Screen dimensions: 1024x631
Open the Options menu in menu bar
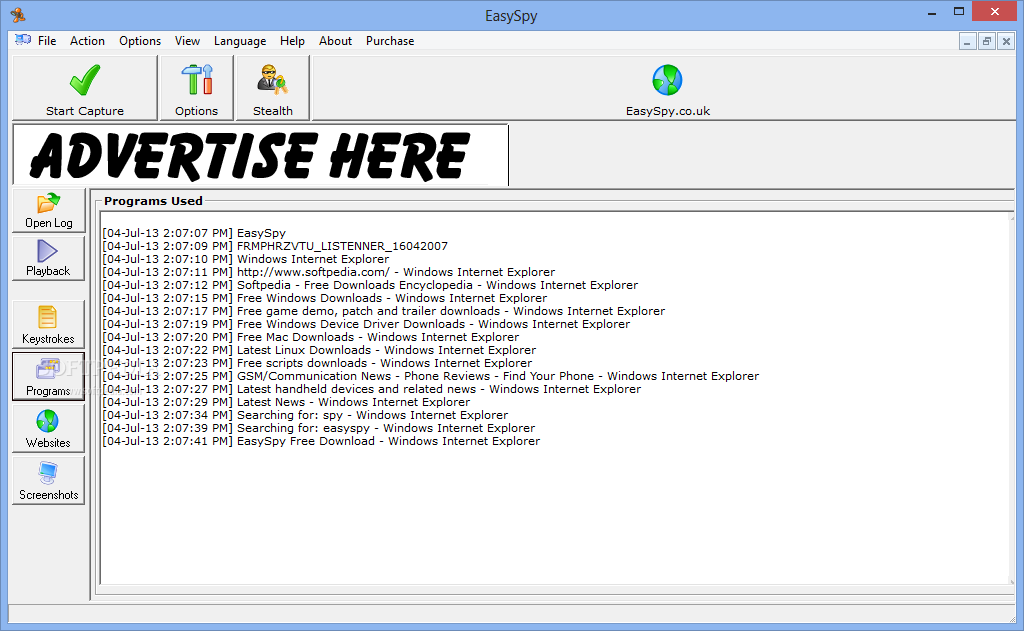(140, 40)
